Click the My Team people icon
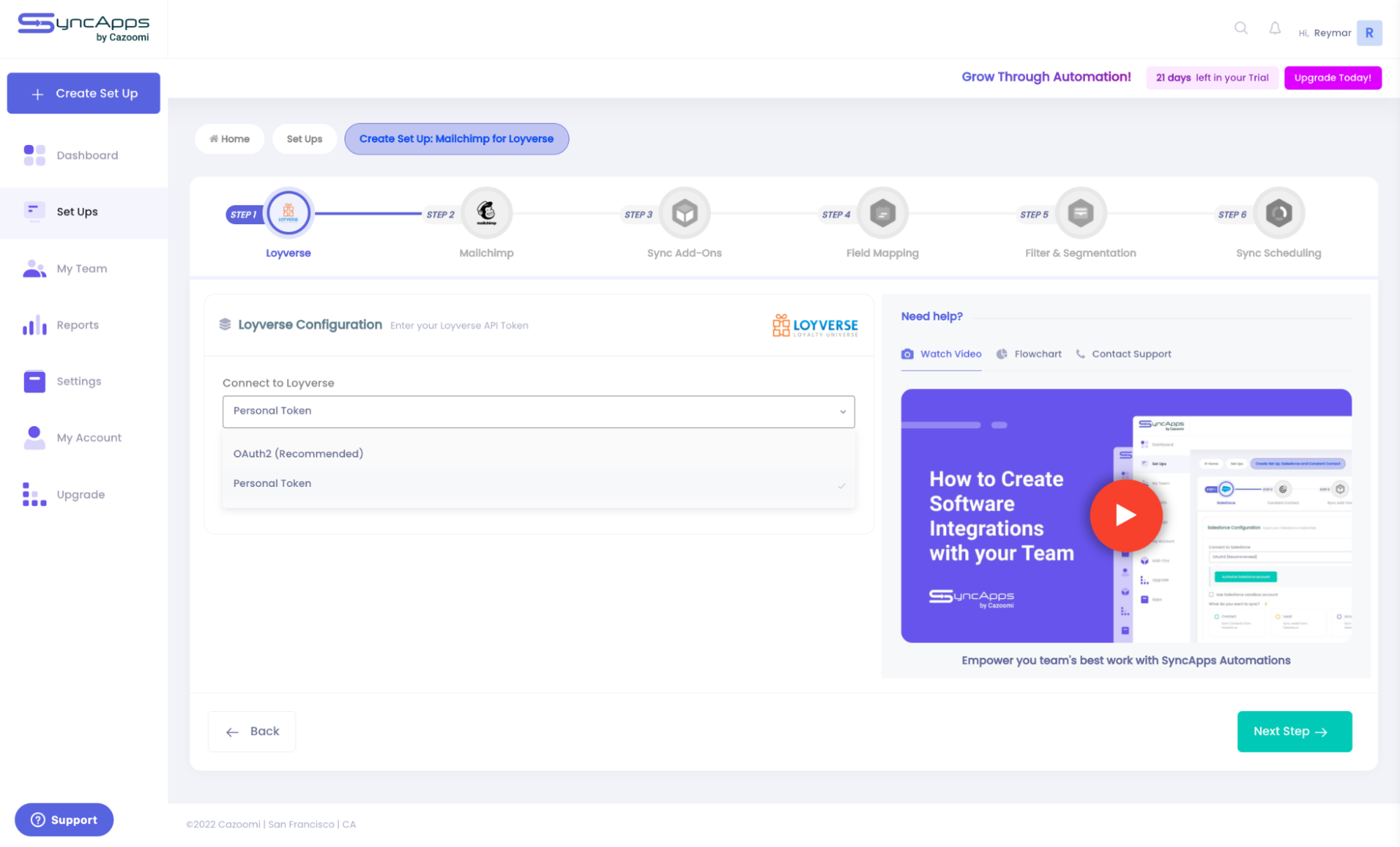The height and width of the screenshot is (847, 1400). click(x=34, y=268)
